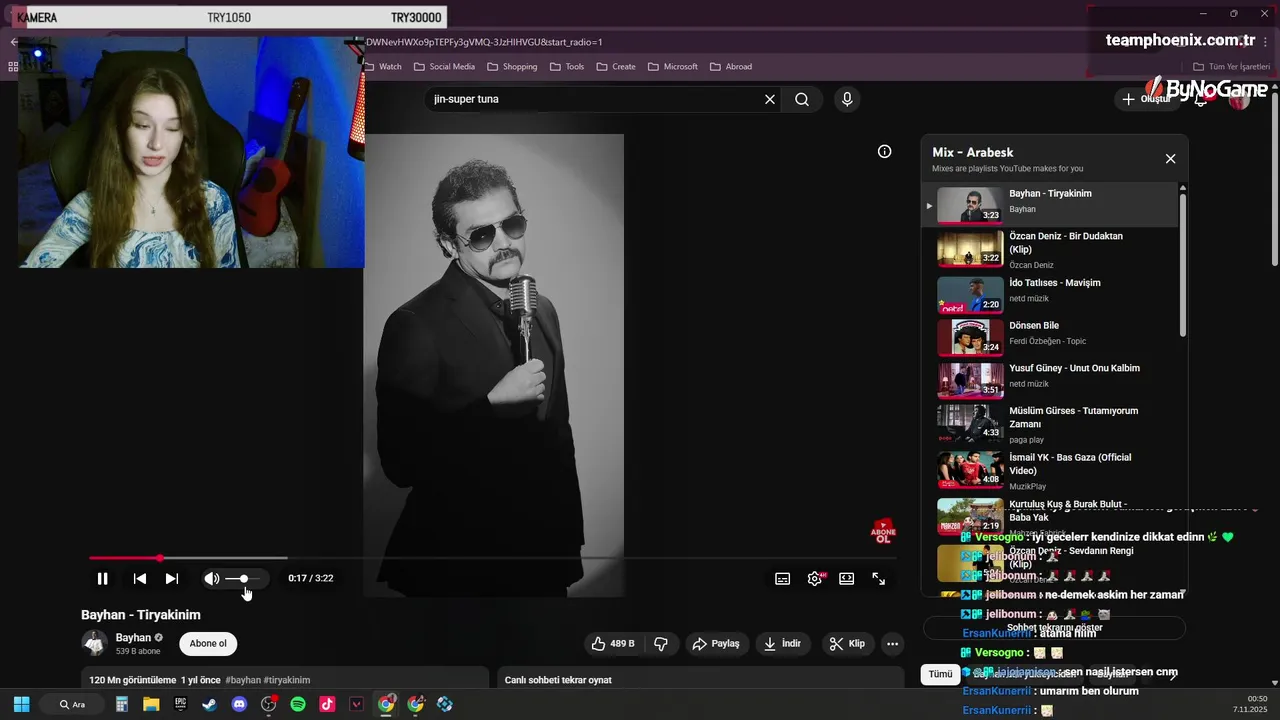
Task: Mute the video via speaker icon
Action: pos(212,578)
